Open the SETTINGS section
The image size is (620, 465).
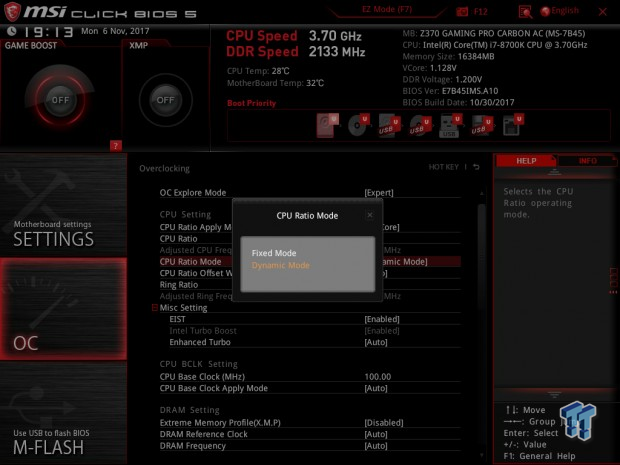[x=63, y=206]
